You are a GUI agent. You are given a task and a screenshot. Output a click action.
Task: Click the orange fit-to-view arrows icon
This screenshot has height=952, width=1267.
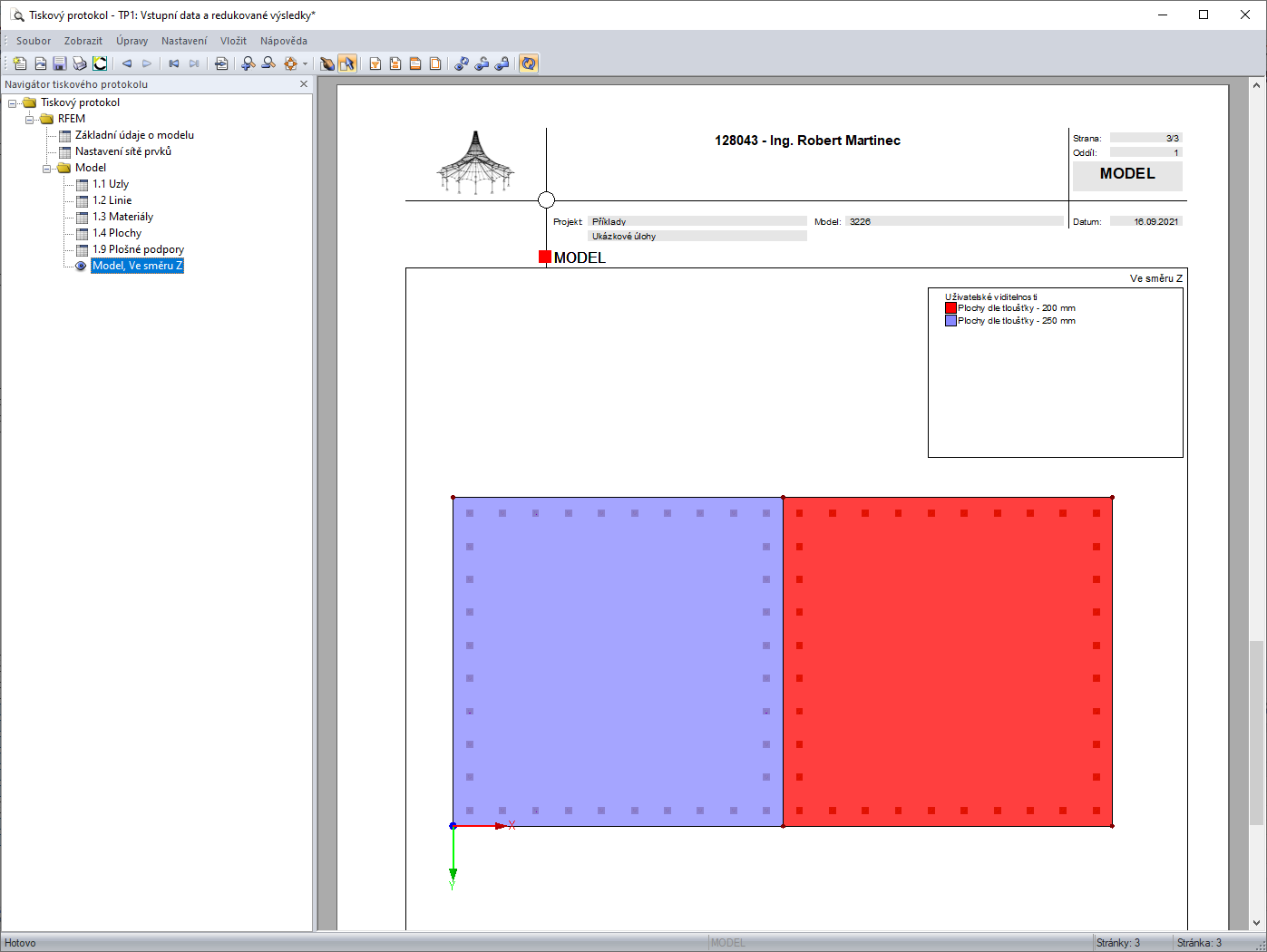click(x=290, y=63)
